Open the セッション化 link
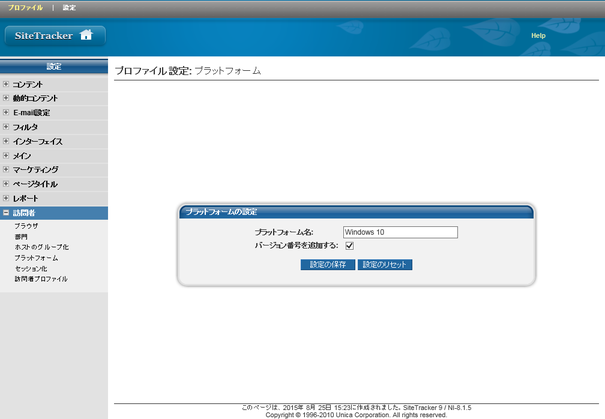Screen dimensions: 605x419 pyautogui.click(x=31, y=269)
